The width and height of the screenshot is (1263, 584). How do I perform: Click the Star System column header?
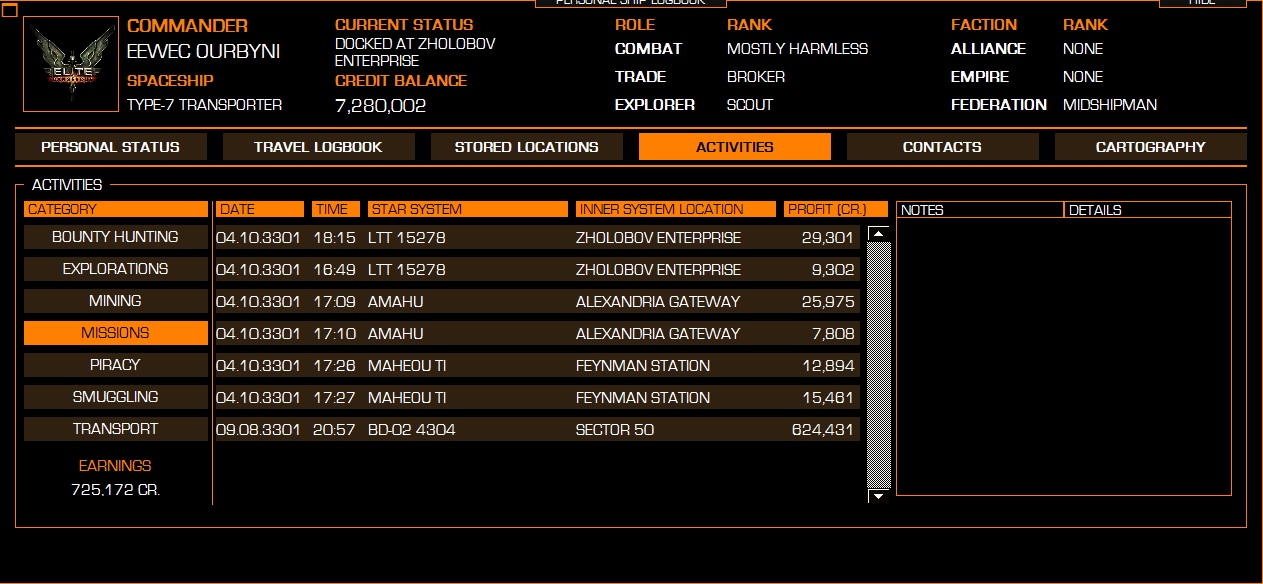pyautogui.click(x=468, y=209)
